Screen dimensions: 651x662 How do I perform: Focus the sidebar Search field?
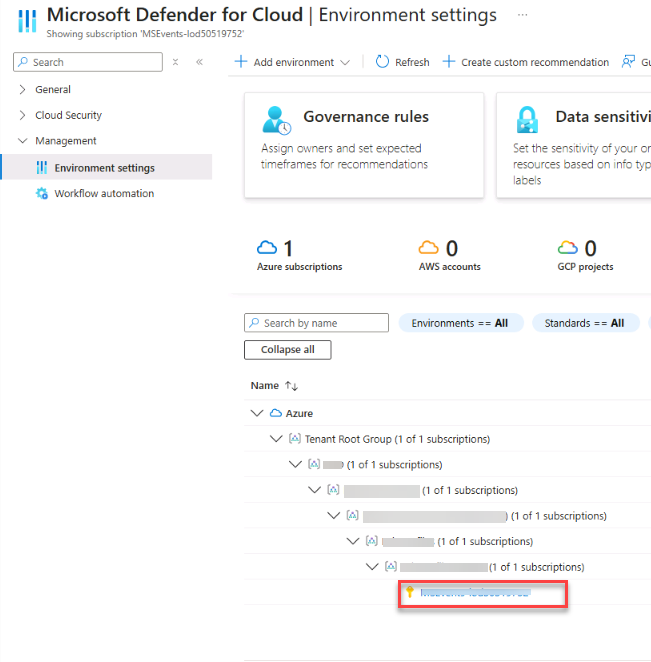point(88,62)
